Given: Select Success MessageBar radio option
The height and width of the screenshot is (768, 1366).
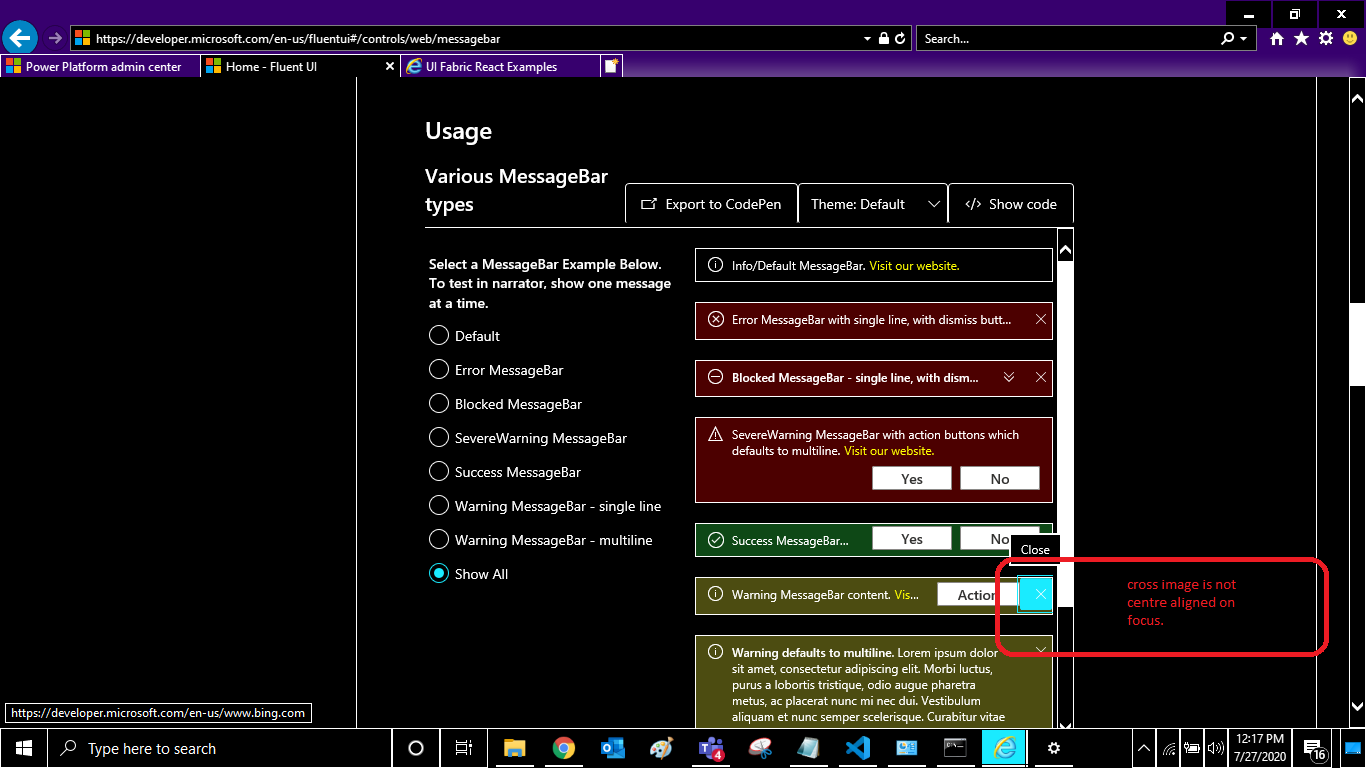Looking at the screenshot, I should (438, 471).
